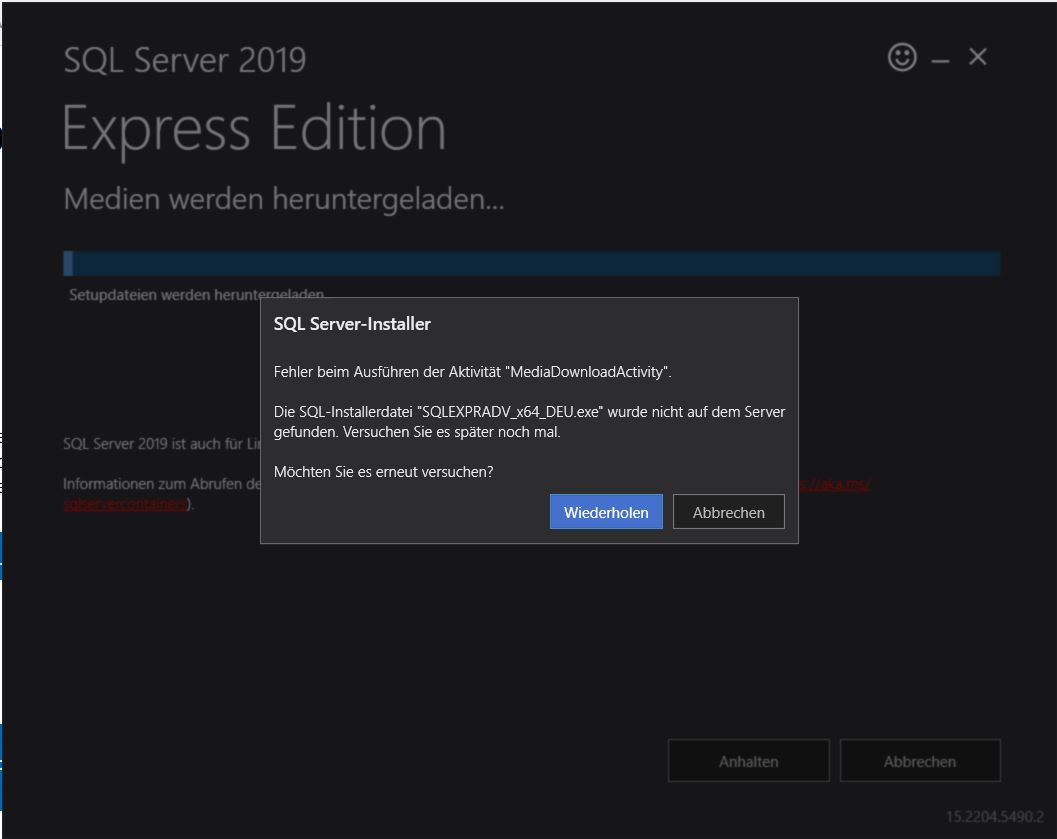Open the sqlservercontainers link
The image size is (1057, 839).
click(x=125, y=504)
